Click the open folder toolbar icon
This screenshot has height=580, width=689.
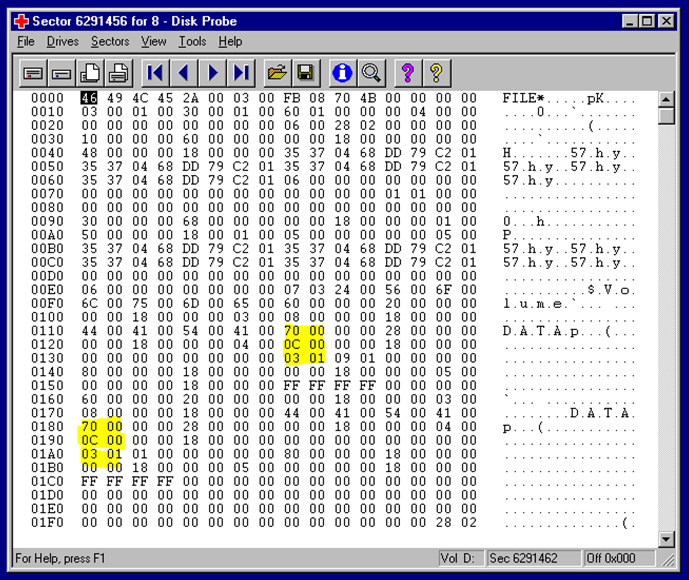277,73
